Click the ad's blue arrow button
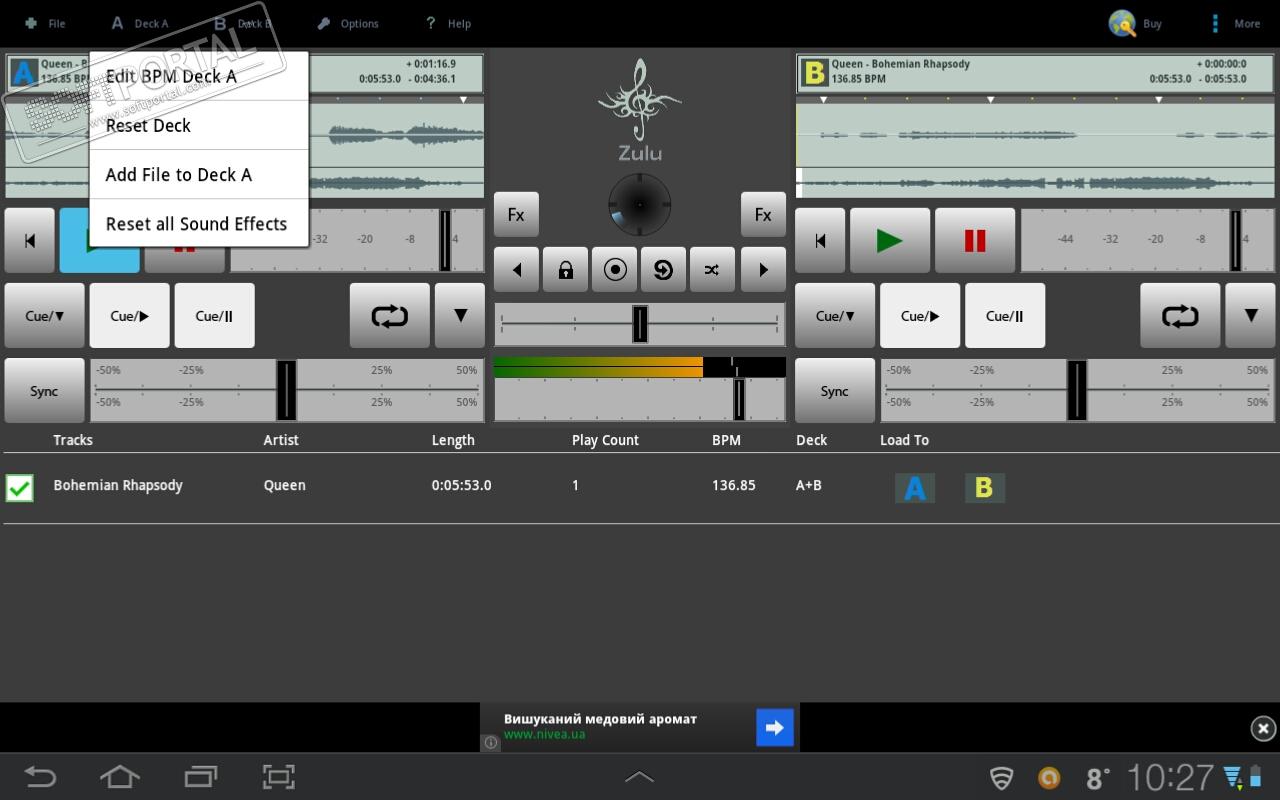The width and height of the screenshot is (1280, 800). click(775, 728)
